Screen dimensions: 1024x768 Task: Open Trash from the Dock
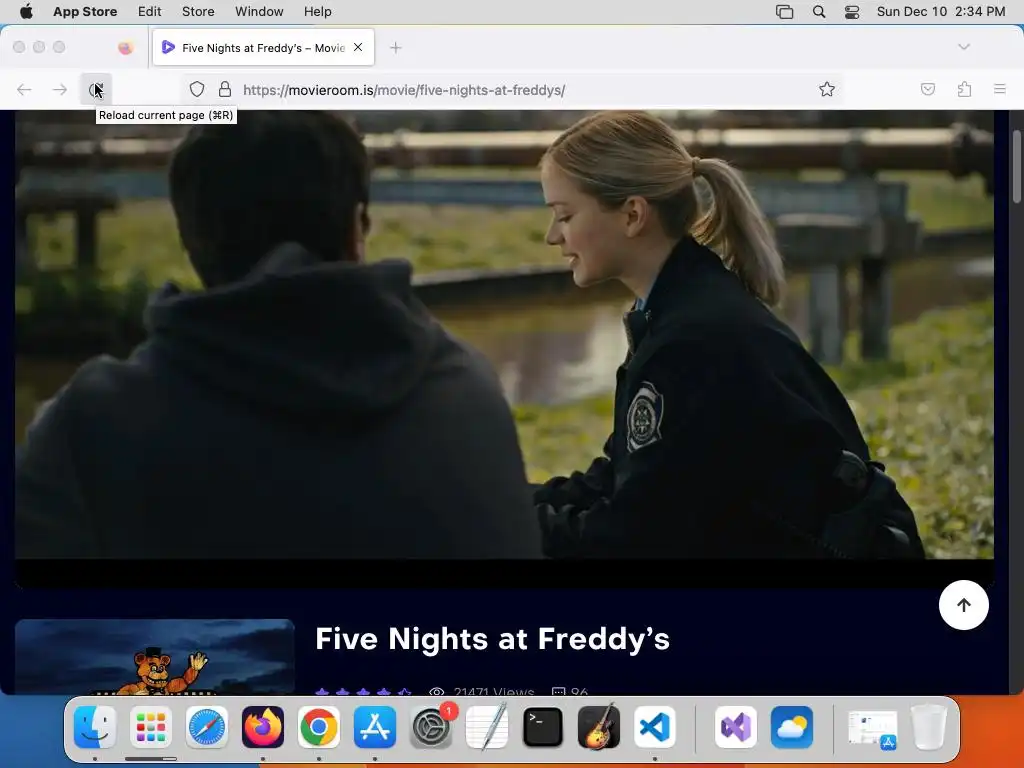coord(929,727)
